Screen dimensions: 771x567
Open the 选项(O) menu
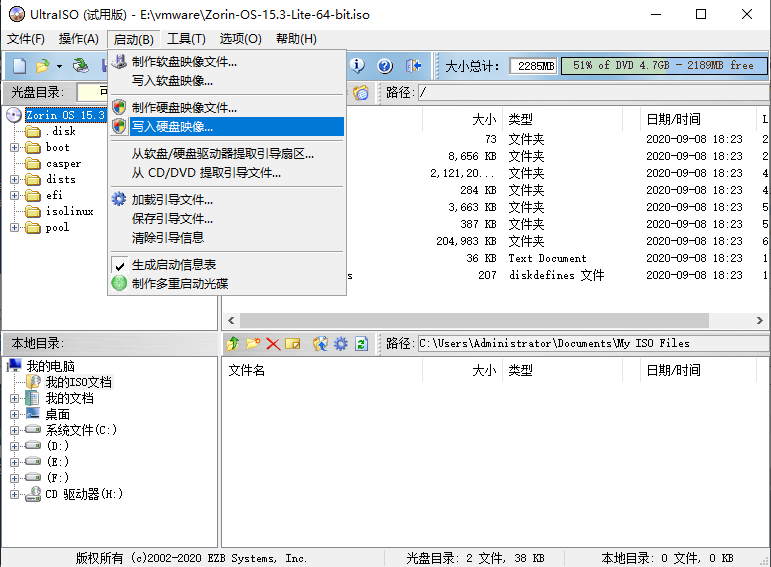(x=240, y=39)
